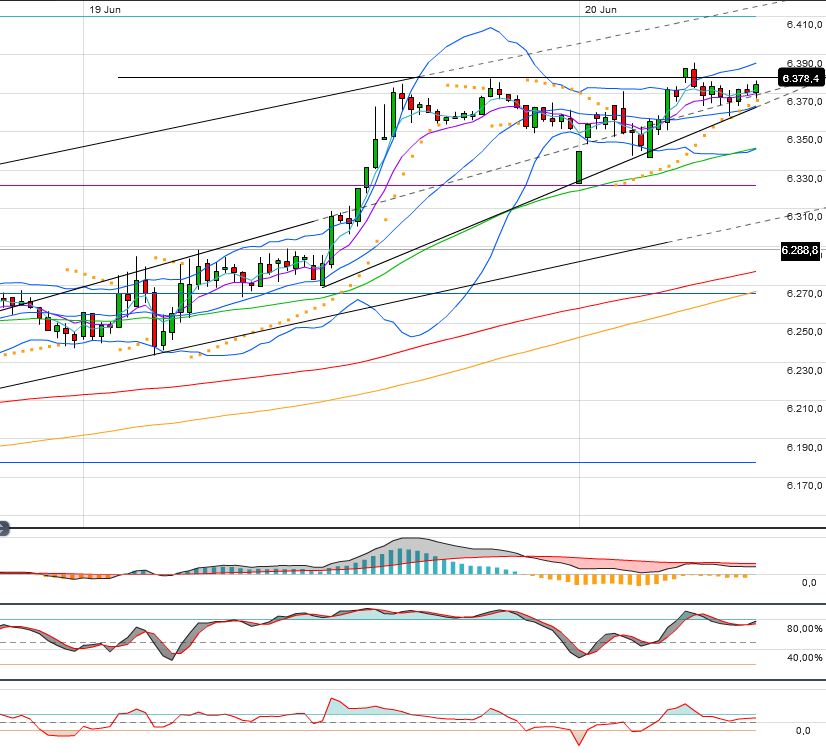Select the current price tag 6.378,4
Viewport: 826px width, 753px height.
[x=801, y=78]
